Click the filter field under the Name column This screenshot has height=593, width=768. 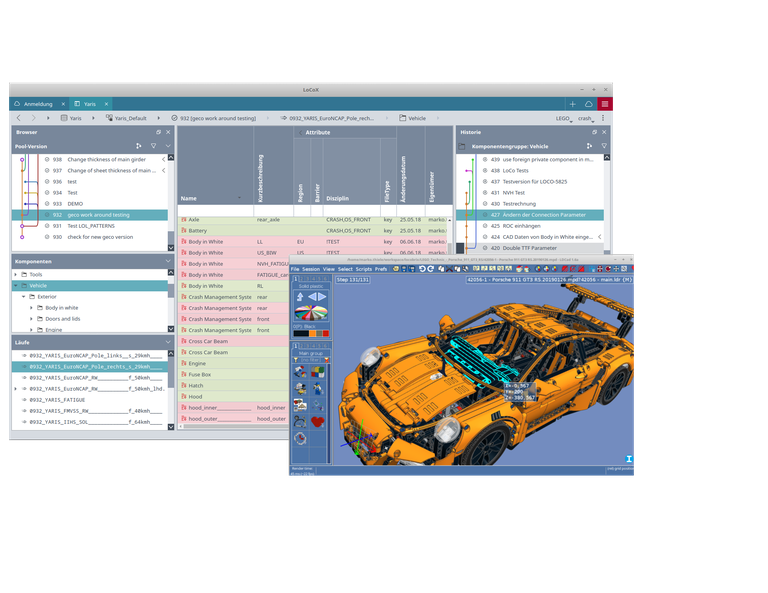216,211
